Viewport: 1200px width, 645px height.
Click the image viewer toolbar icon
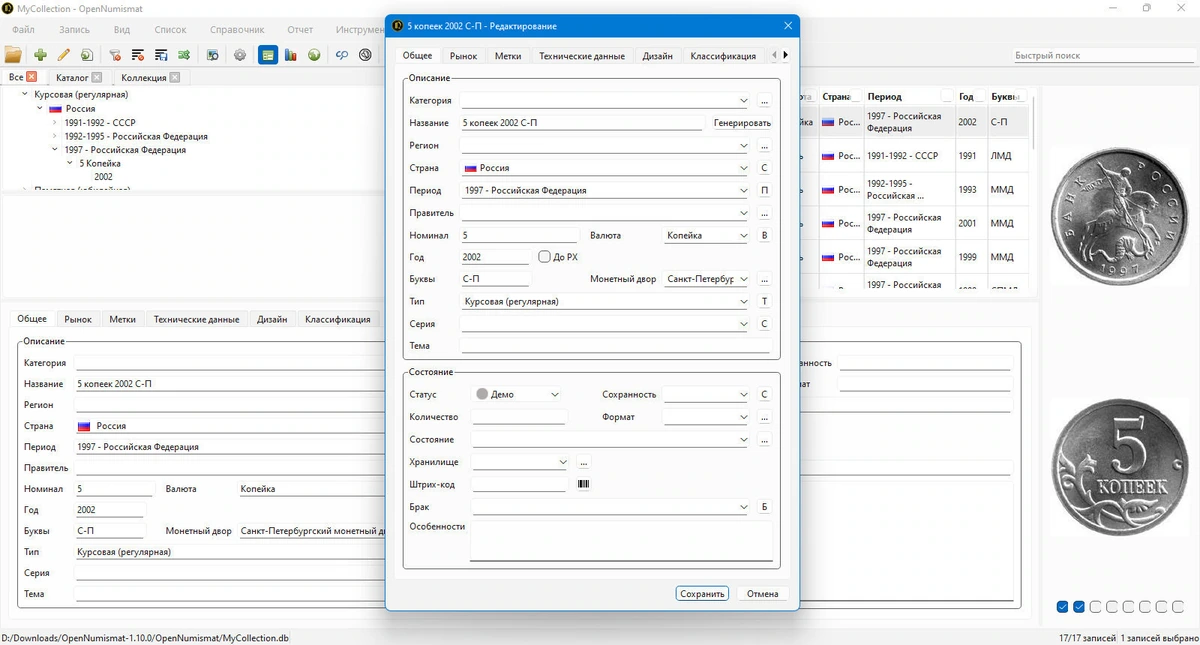(x=213, y=55)
